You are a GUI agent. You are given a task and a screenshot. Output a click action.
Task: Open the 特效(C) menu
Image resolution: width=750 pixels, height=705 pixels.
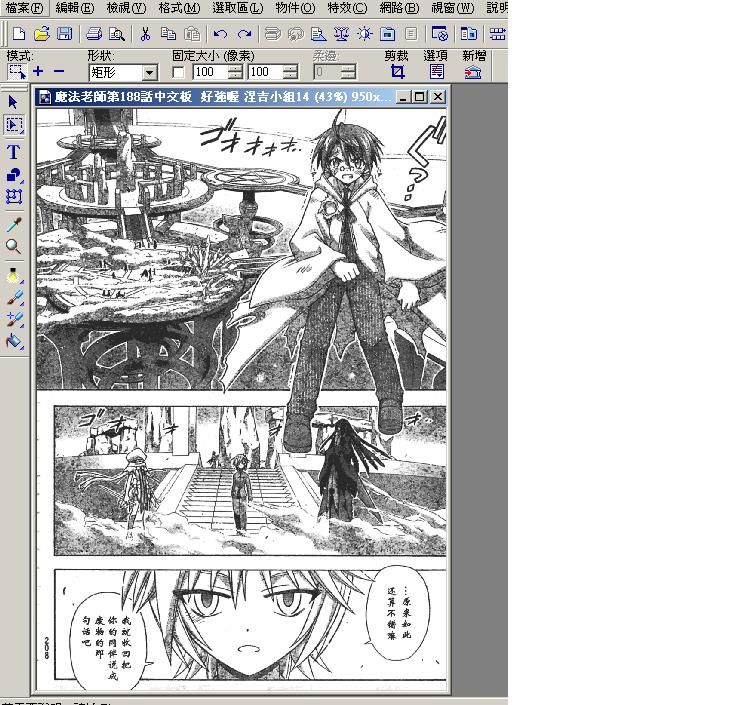tap(347, 8)
